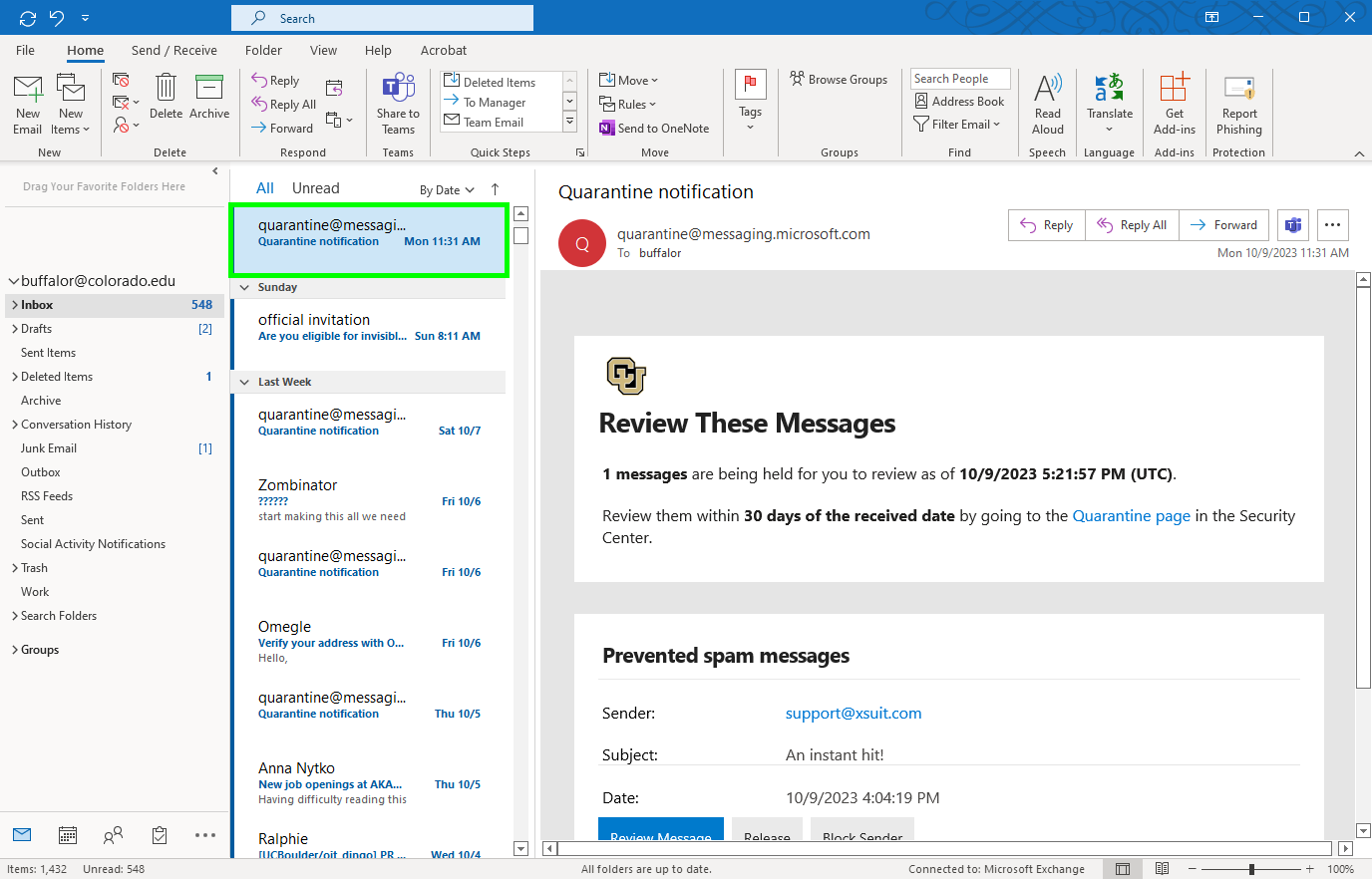Switch to Calendar view icon
Screen dimensions: 1372x879
(x=68, y=835)
